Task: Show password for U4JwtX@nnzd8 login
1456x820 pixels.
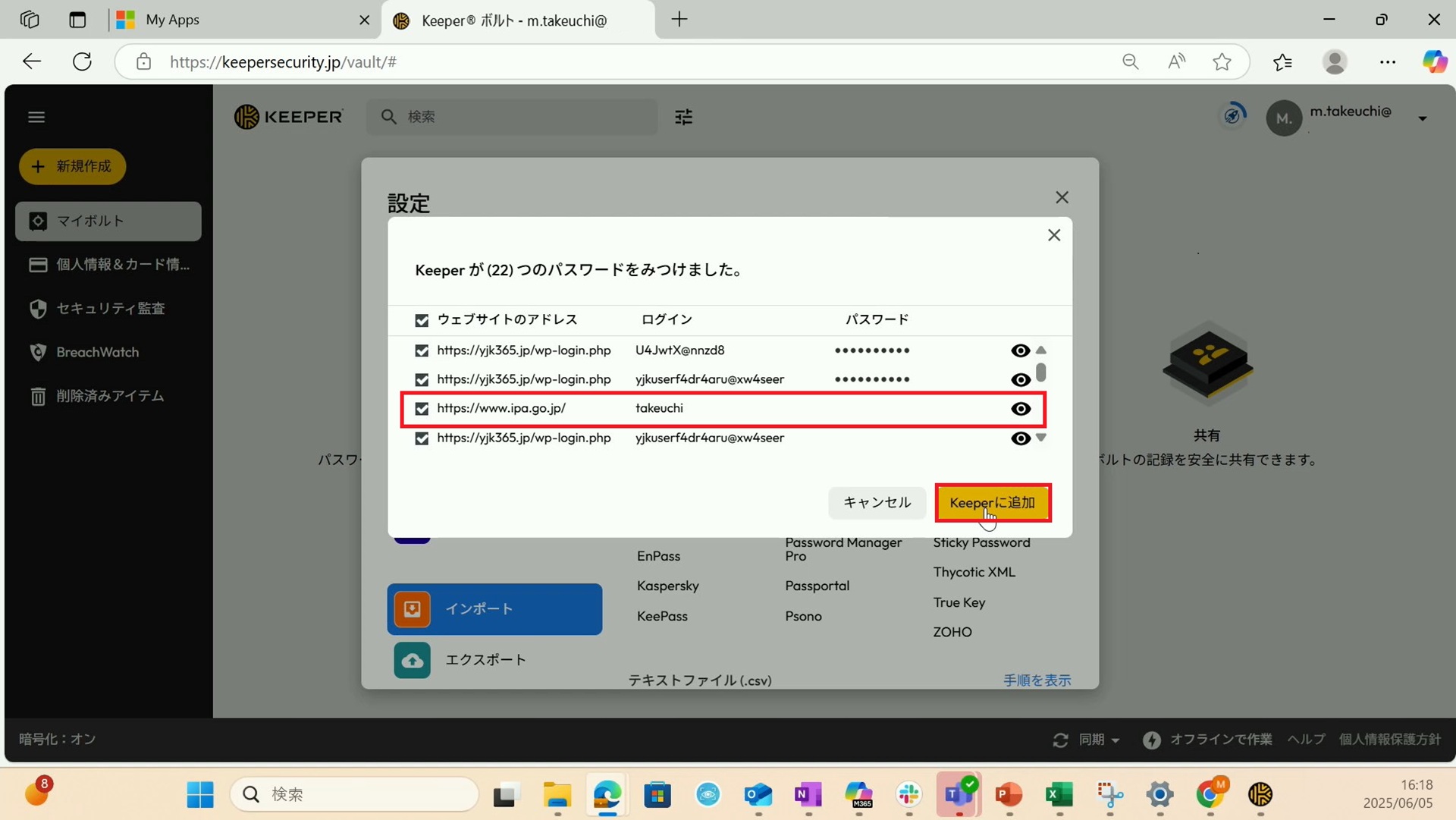Action: 1021,350
